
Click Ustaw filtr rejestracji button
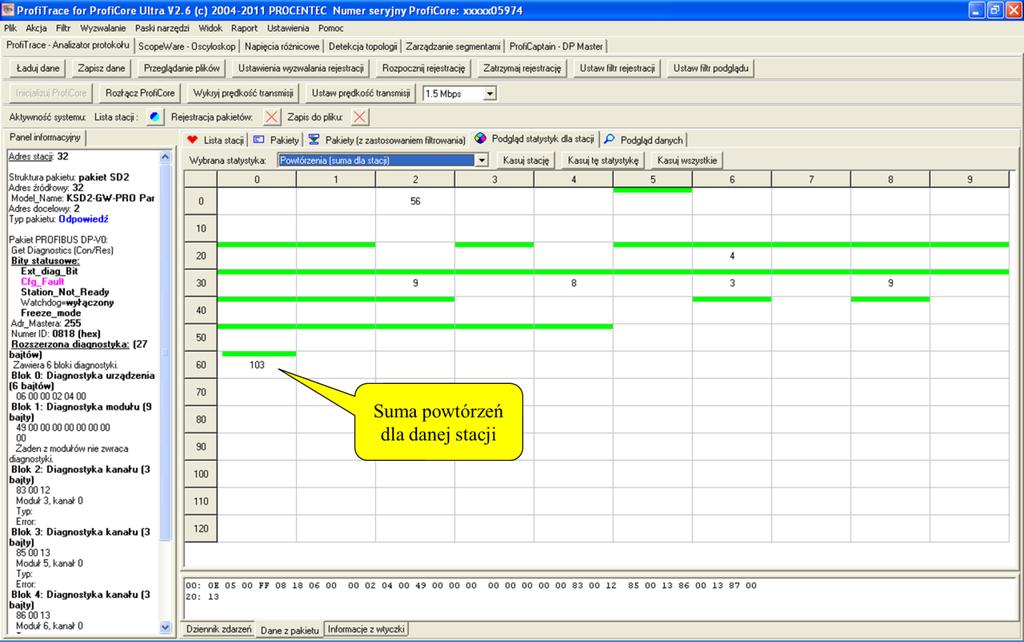pyautogui.click(x=617, y=68)
